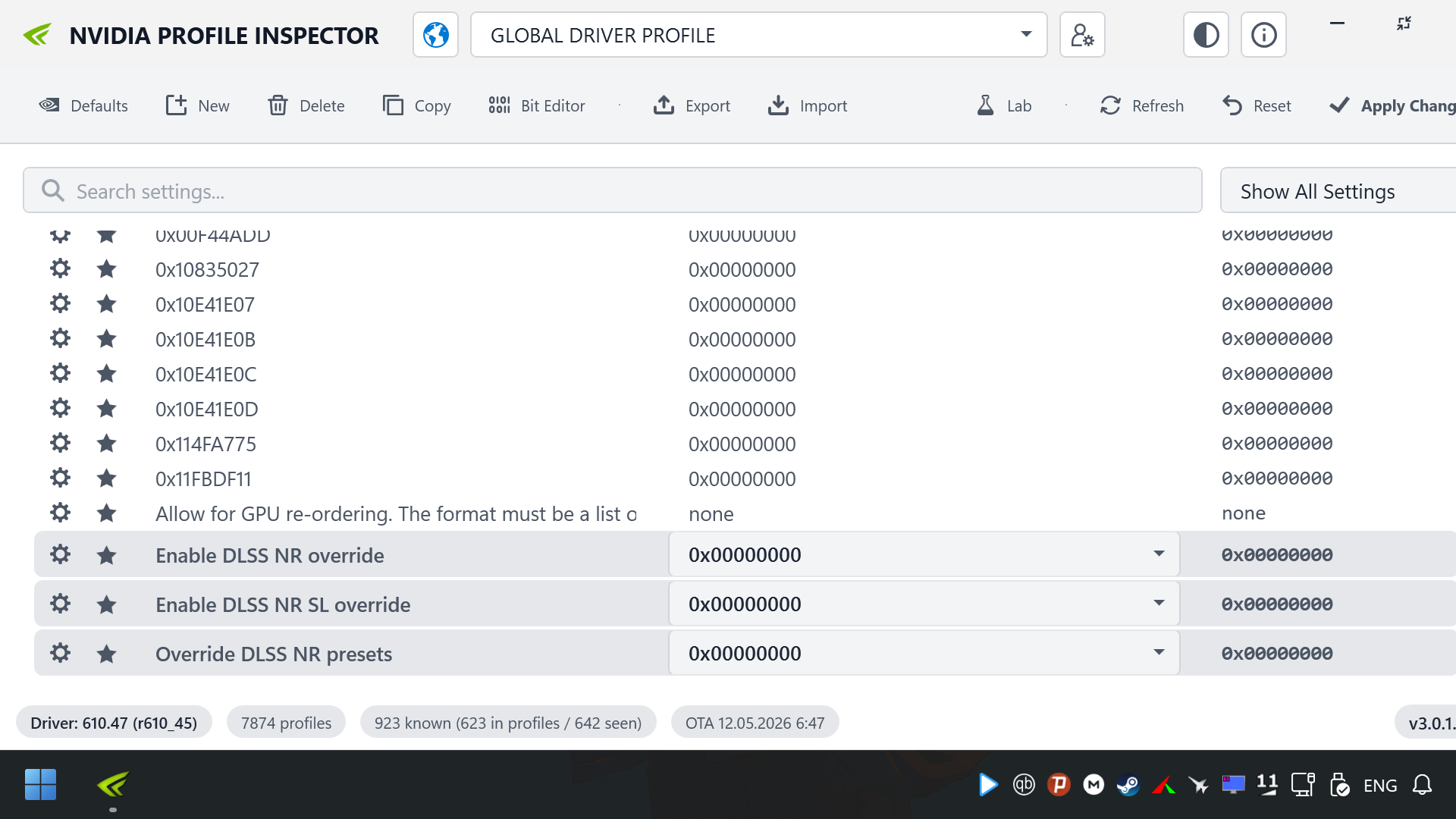Click the blue play tray icon
1456x819 pixels.
(x=987, y=785)
